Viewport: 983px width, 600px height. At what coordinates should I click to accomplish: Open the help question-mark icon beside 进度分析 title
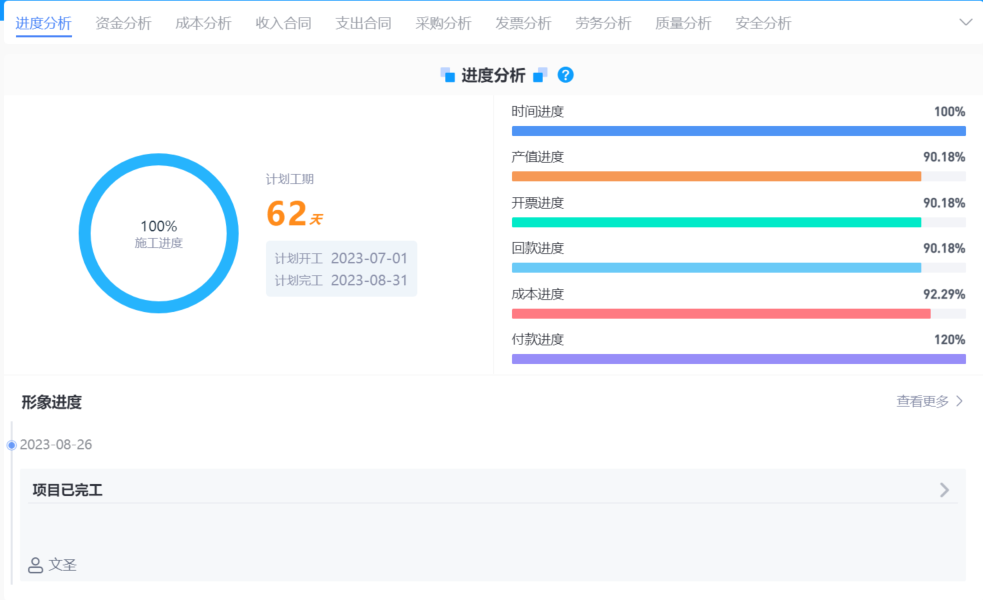tap(566, 74)
